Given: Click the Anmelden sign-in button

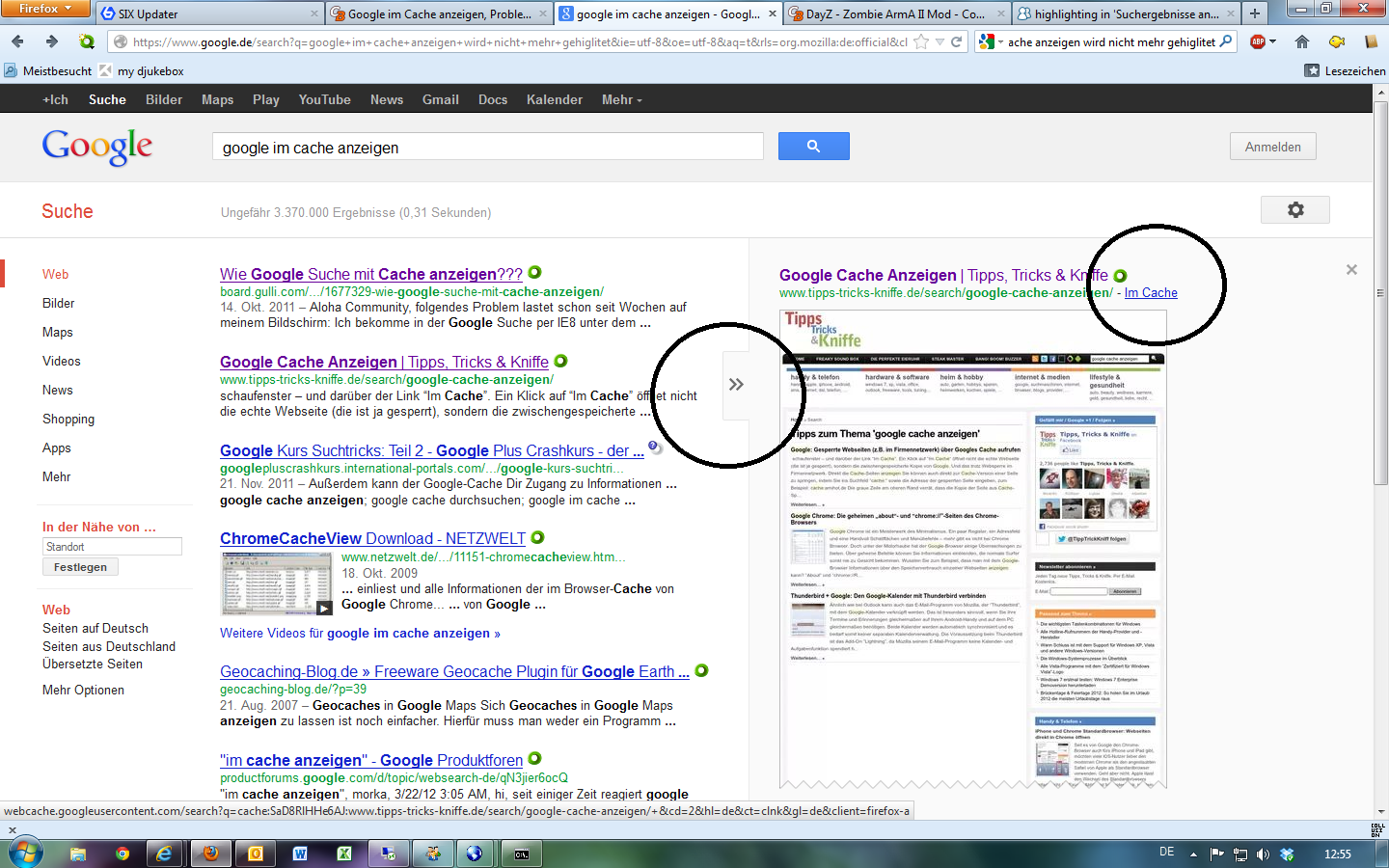Looking at the screenshot, I should click(1272, 147).
